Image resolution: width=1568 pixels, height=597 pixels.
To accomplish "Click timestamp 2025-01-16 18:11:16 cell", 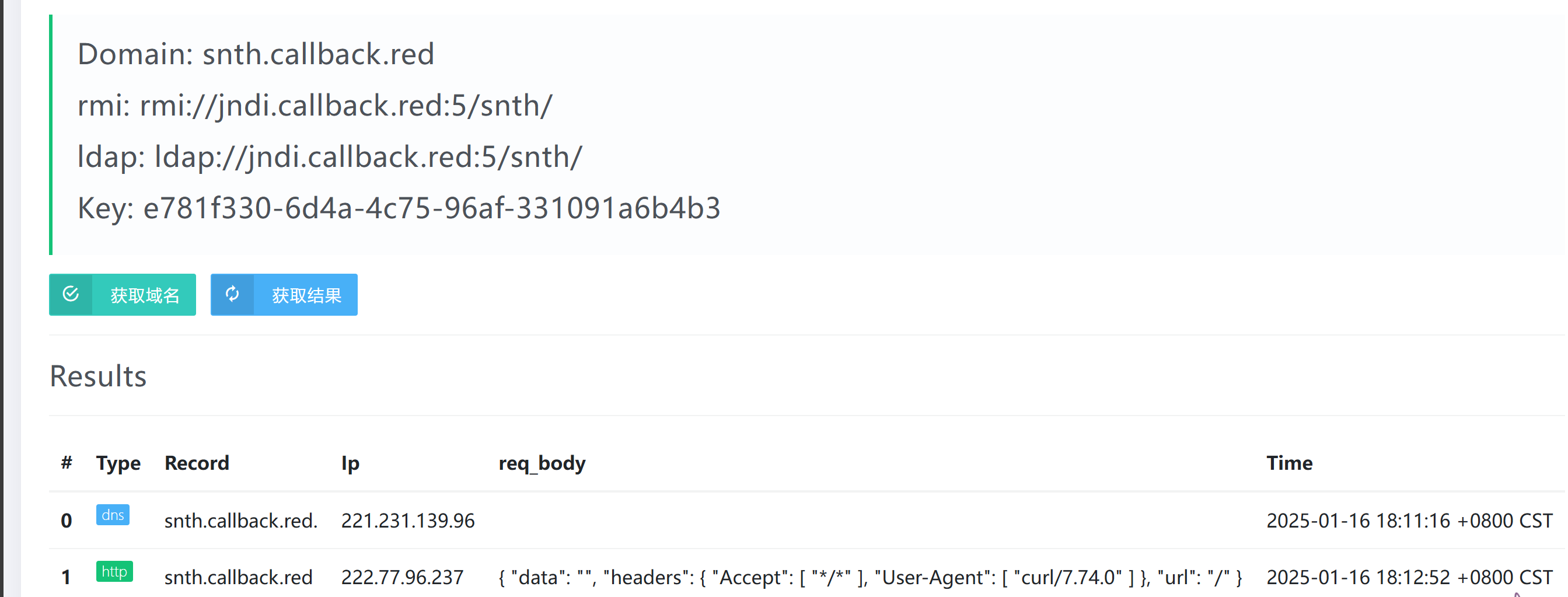I will pos(1410,521).
